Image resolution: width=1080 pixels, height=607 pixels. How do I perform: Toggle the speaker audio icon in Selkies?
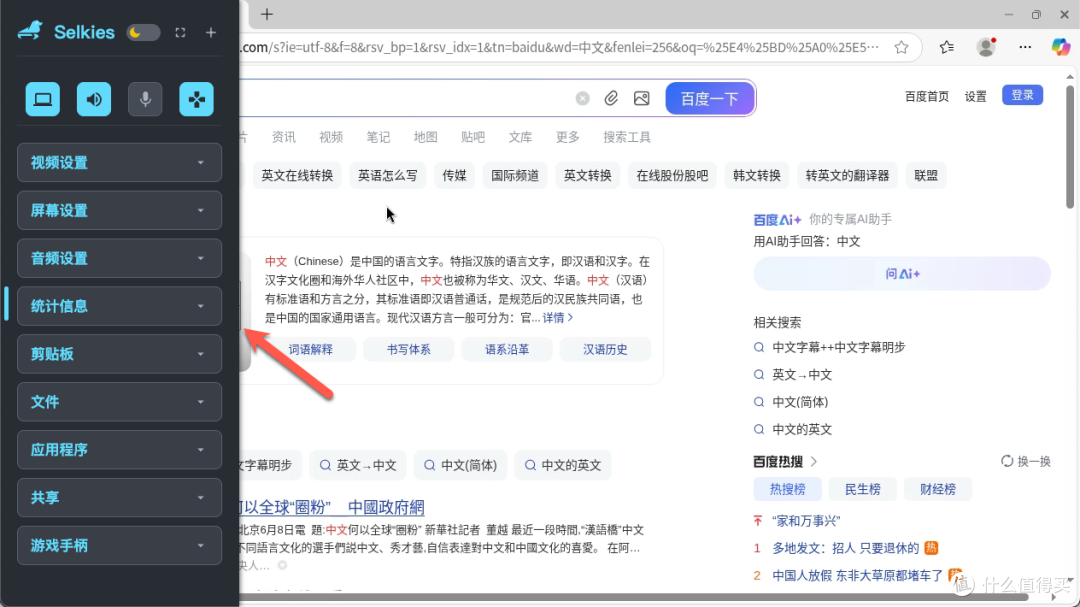pos(93,99)
